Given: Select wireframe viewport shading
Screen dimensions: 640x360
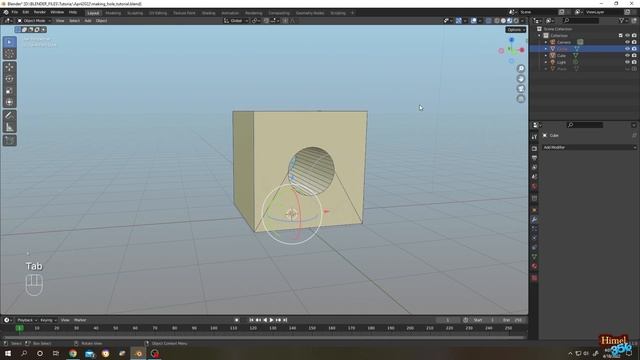Looking at the screenshot, I should [497, 21].
